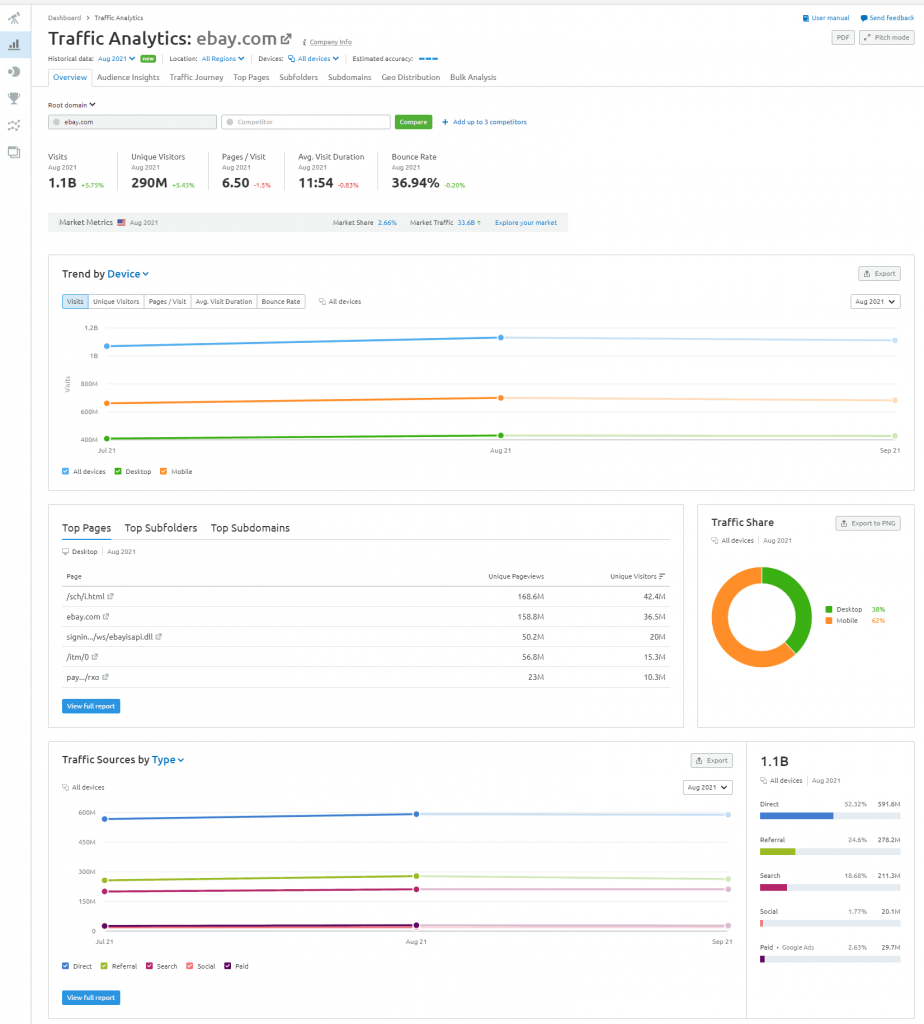Toggle Search checkbox in Traffic Sources legend

[150, 966]
